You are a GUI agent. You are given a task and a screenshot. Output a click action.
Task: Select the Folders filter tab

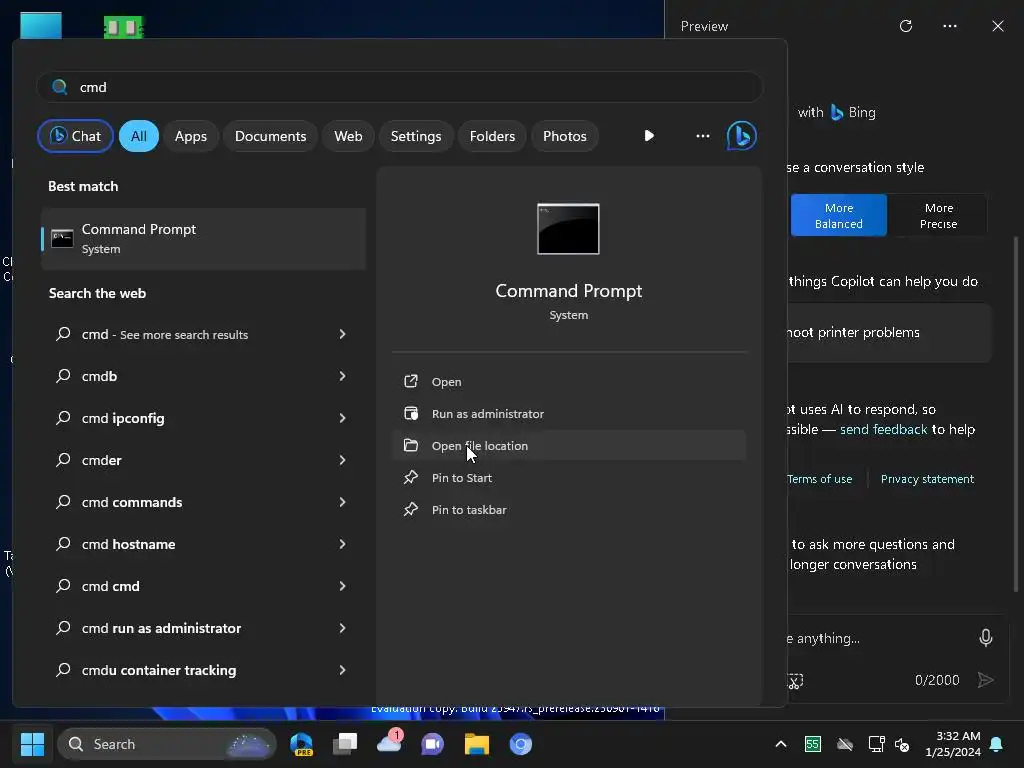point(492,136)
